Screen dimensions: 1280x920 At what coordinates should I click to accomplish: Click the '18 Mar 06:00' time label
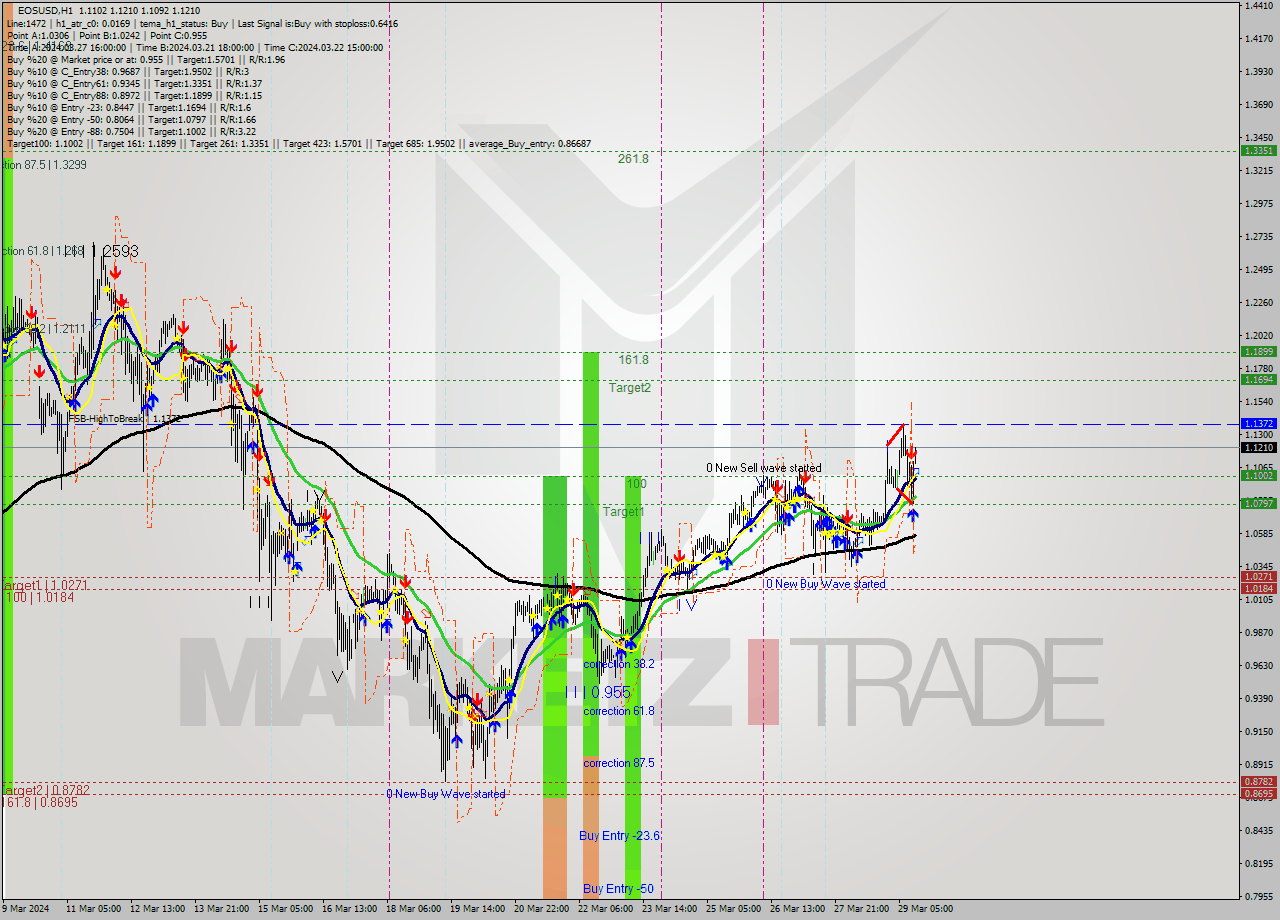(415, 909)
